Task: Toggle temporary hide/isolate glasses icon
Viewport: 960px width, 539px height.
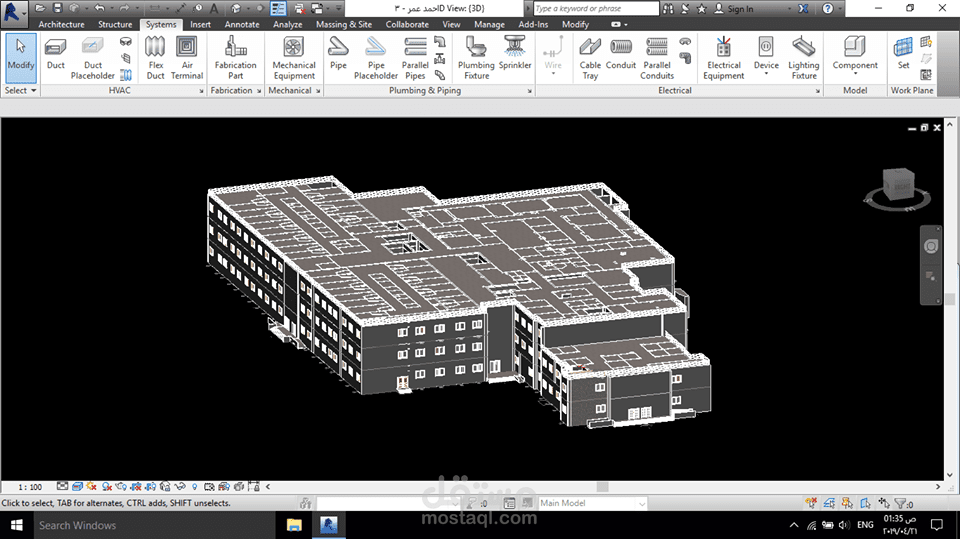Action: coord(179,486)
